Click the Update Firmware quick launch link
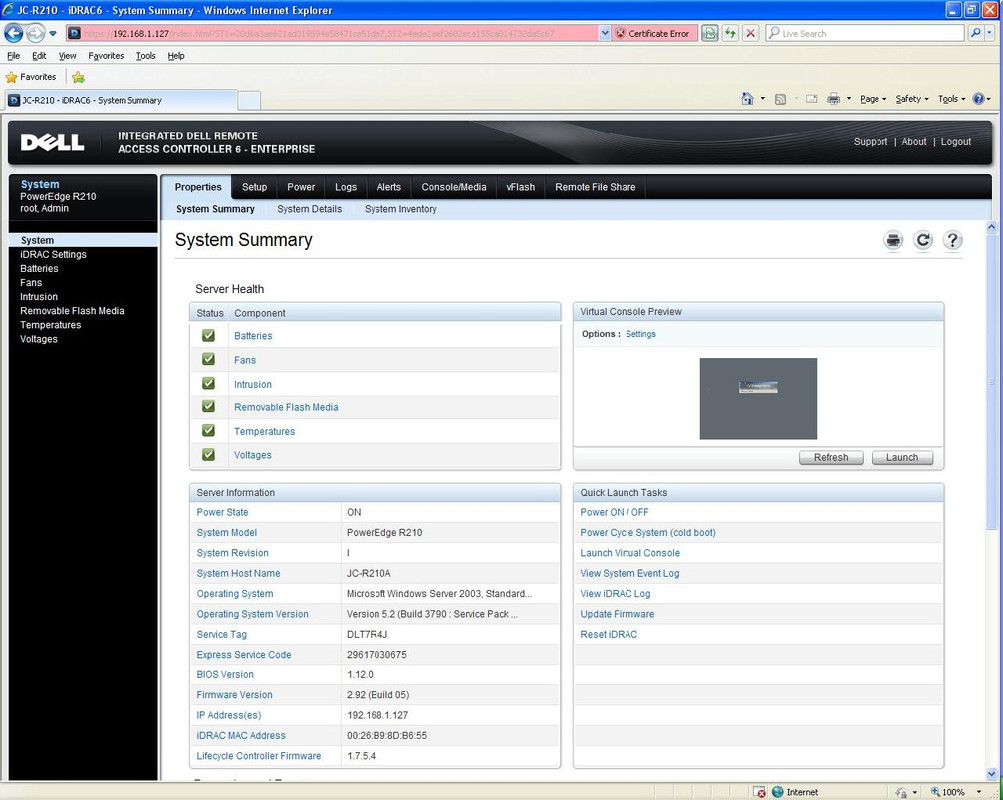 pyautogui.click(x=617, y=614)
